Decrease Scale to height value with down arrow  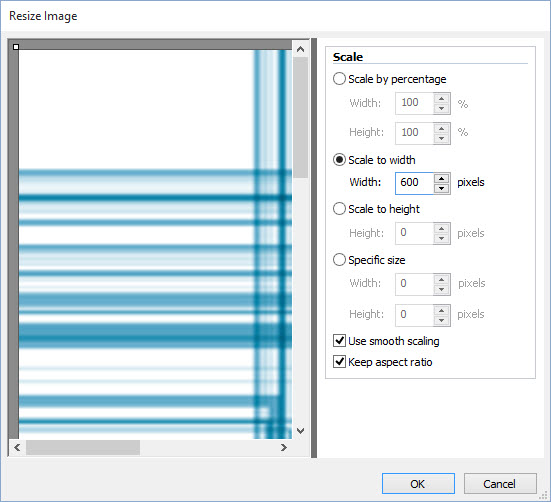coord(441,239)
